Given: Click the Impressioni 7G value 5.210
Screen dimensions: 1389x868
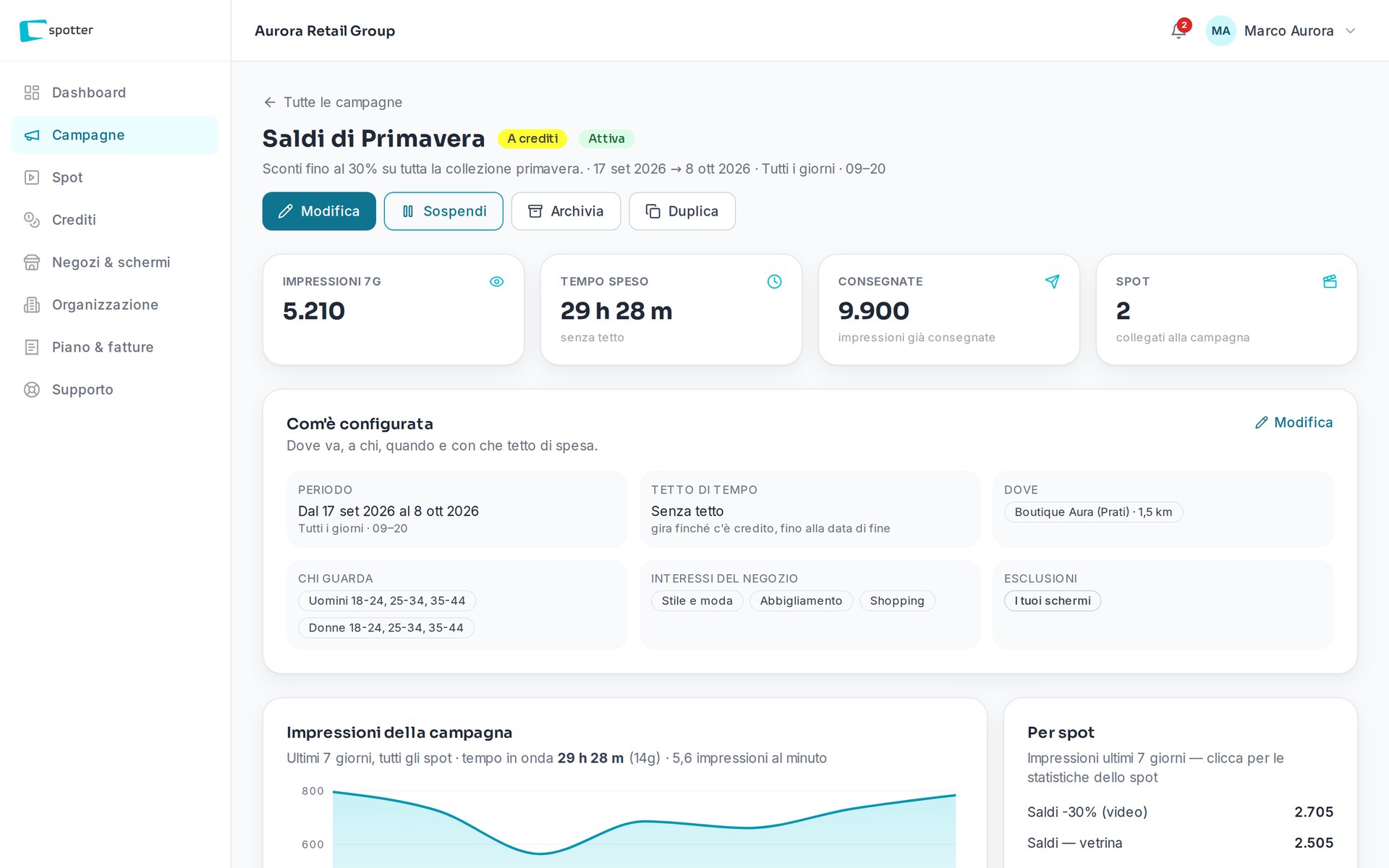Looking at the screenshot, I should [x=314, y=311].
